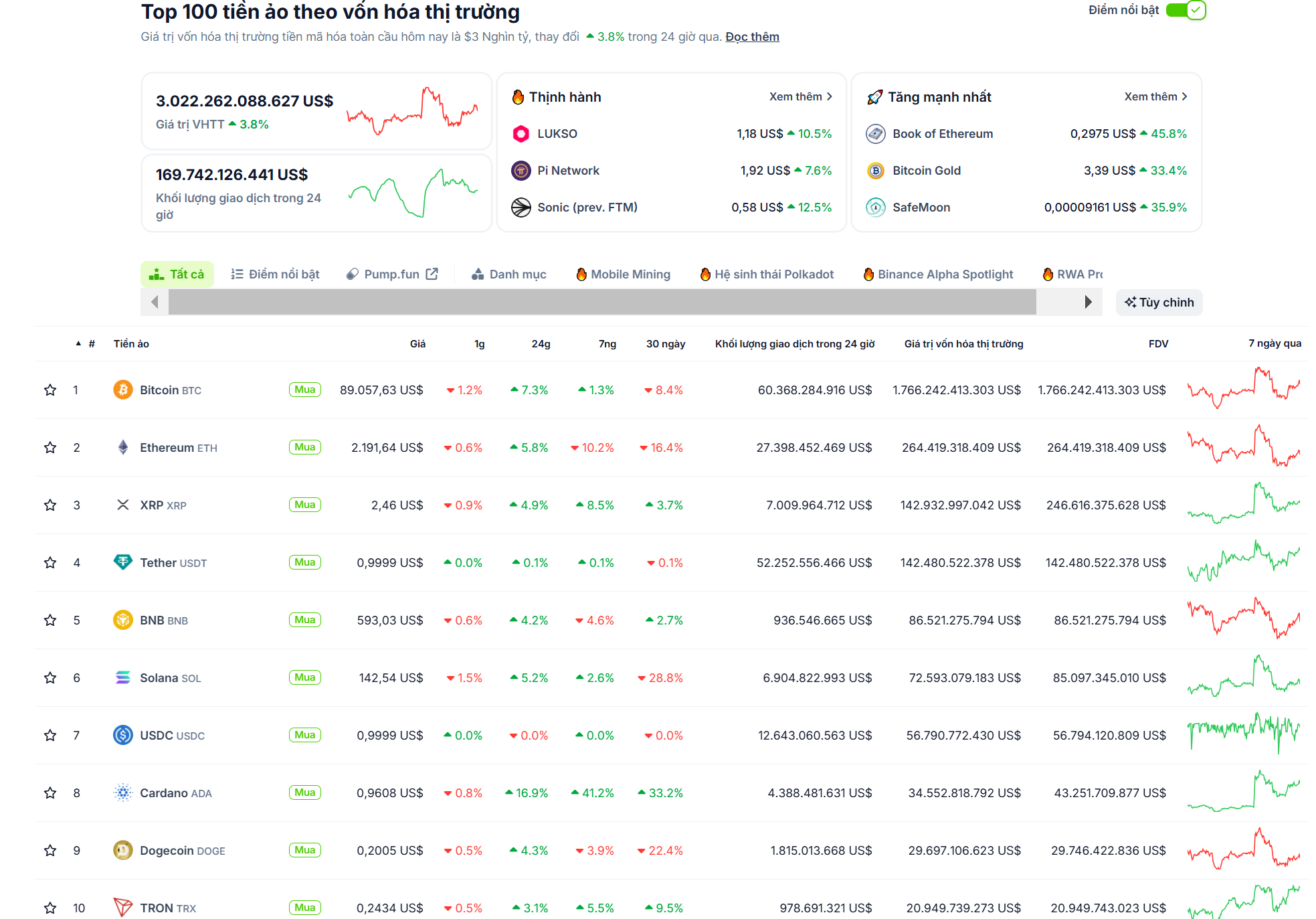Favorite Solana with its star icon

pos(50,677)
